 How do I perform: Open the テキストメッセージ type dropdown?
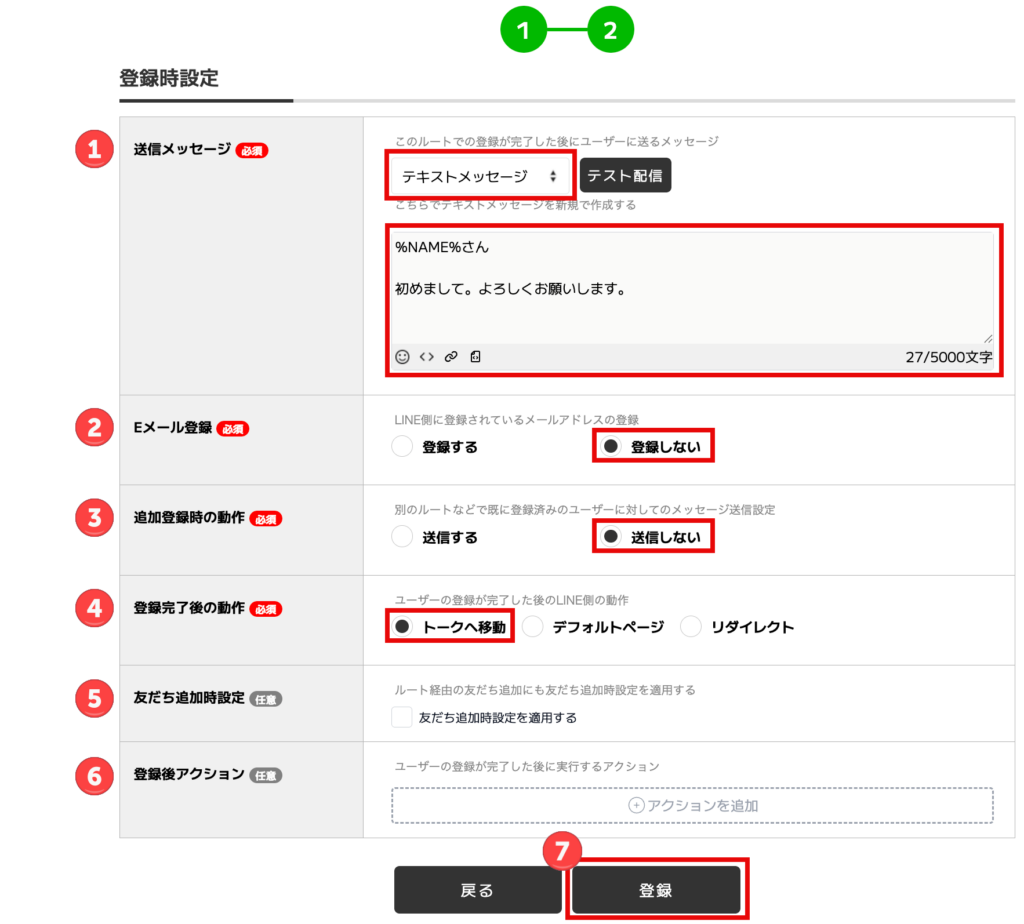click(480, 176)
